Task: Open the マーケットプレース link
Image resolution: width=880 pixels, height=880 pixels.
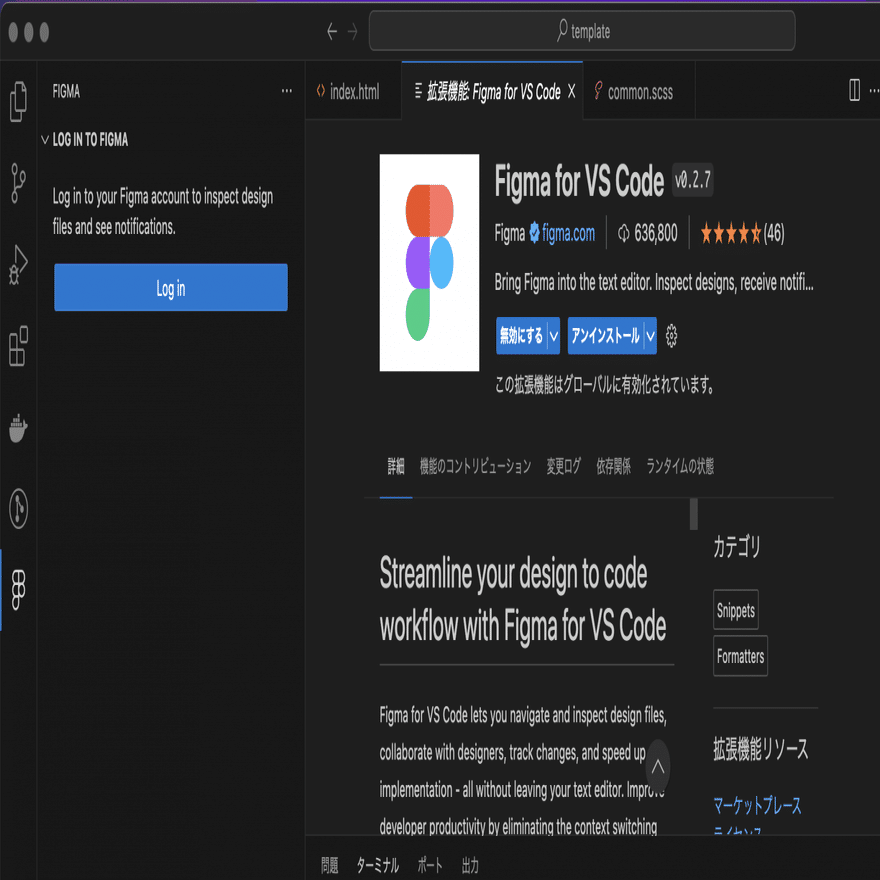Action: pyautogui.click(x=757, y=805)
